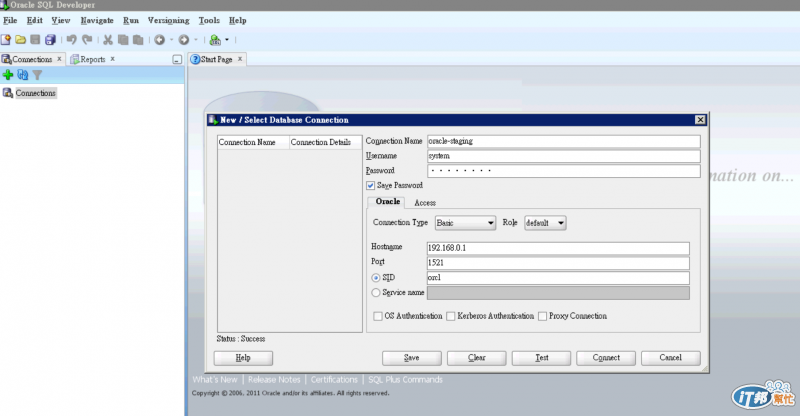
Task: Click the Clear button
Action: tap(477, 358)
